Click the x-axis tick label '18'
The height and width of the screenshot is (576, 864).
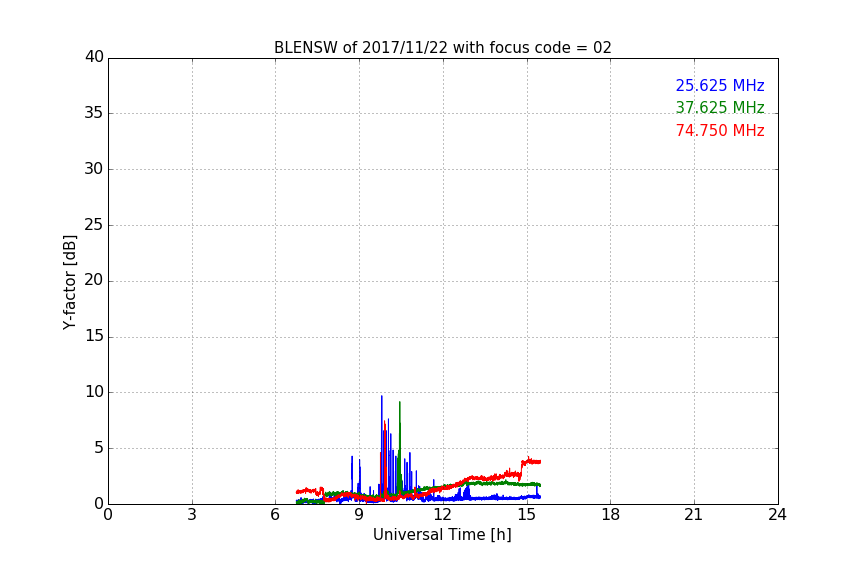(611, 515)
